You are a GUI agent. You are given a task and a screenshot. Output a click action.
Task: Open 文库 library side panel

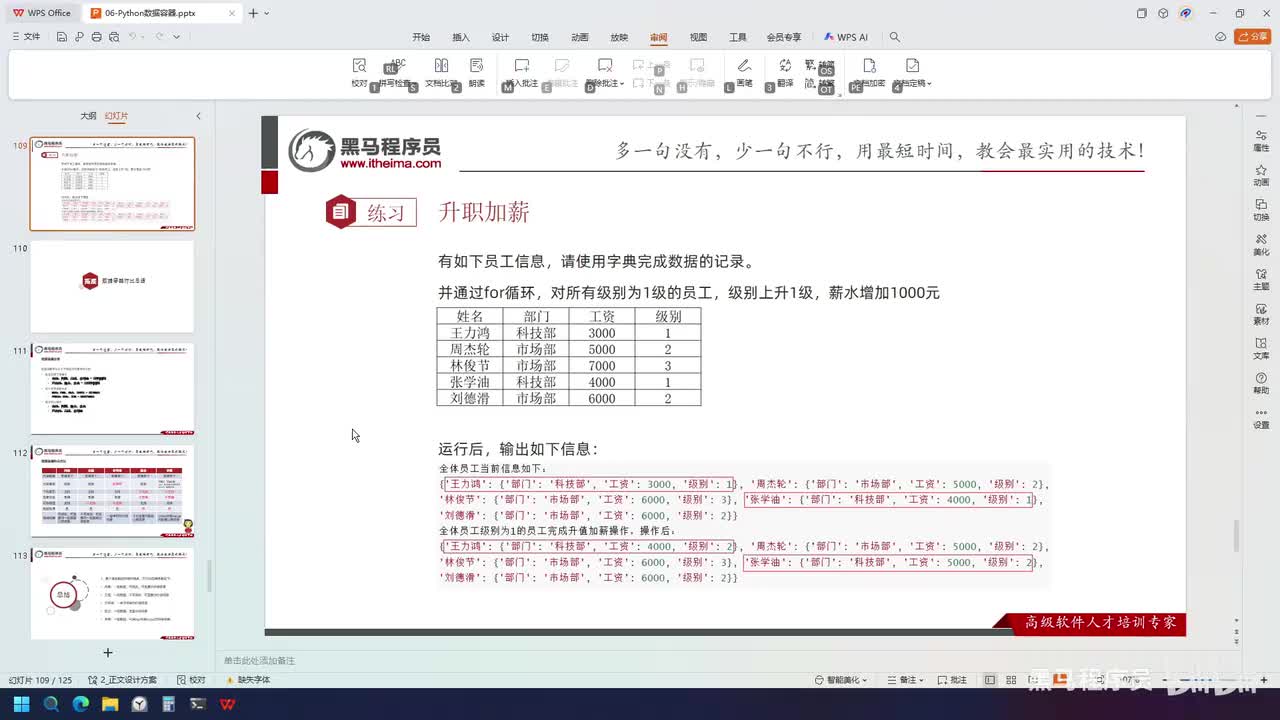1261,348
